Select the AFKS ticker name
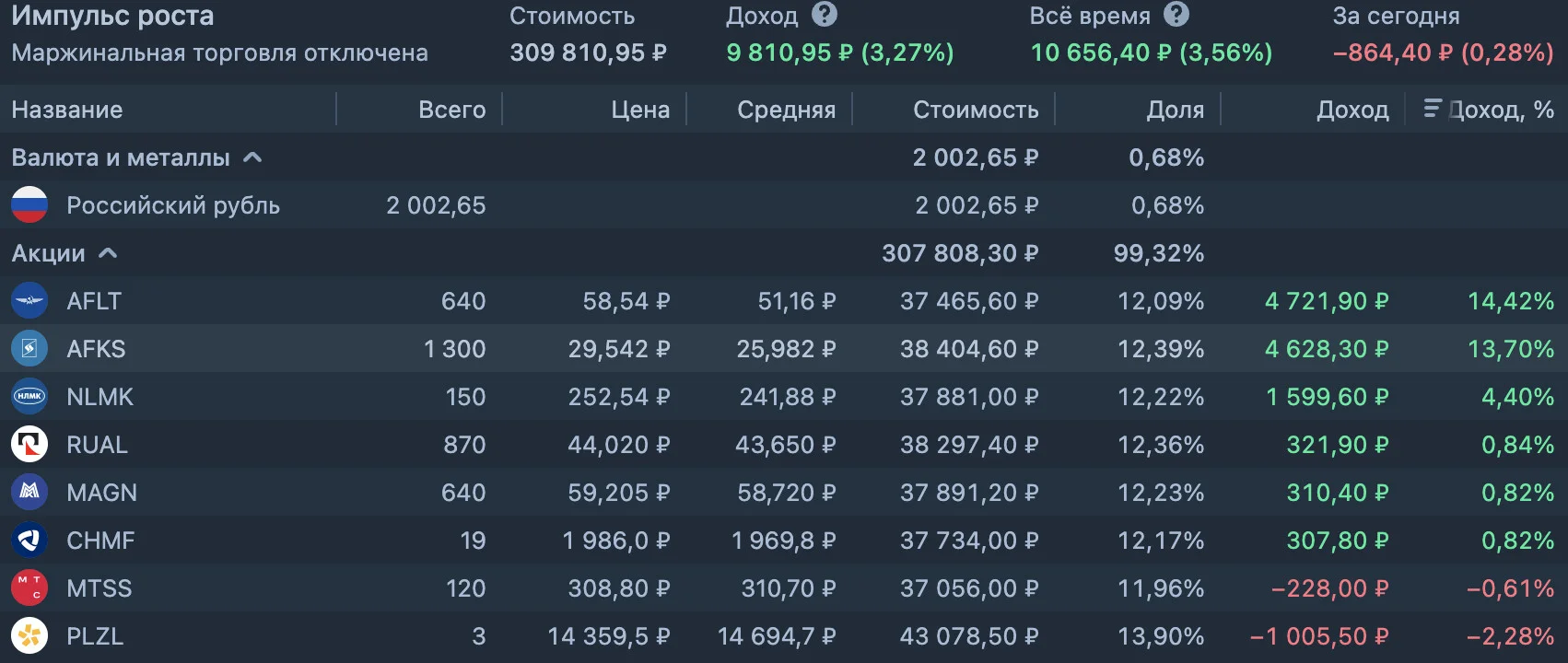The image size is (1568, 663). (96, 349)
